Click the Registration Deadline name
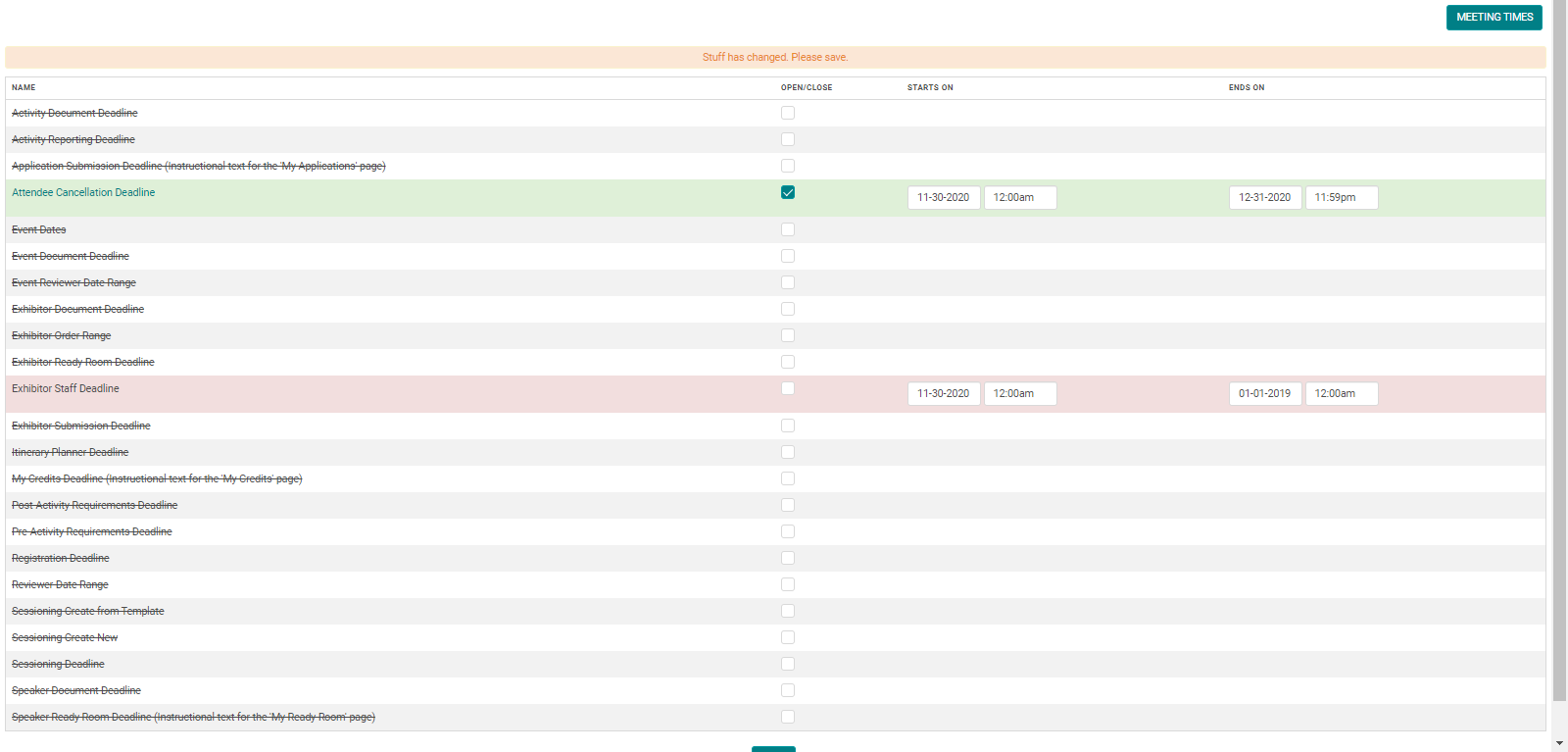 61,558
